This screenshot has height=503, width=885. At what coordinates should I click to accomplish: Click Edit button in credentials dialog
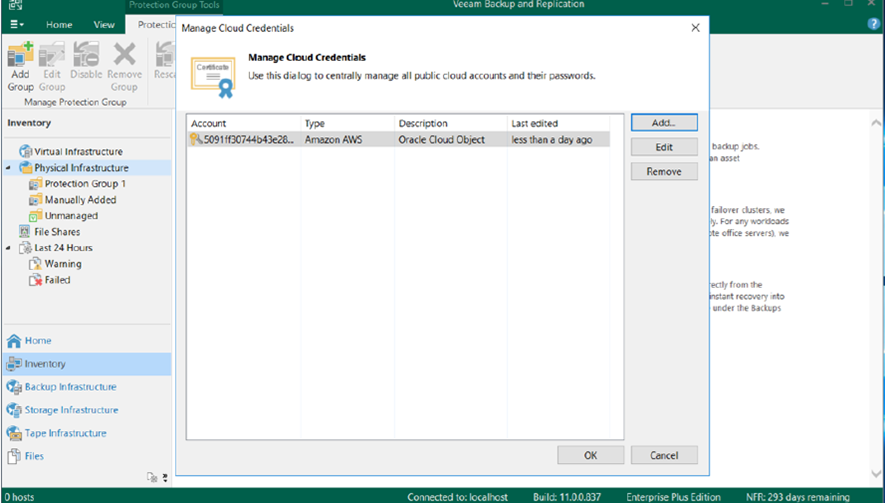click(664, 147)
